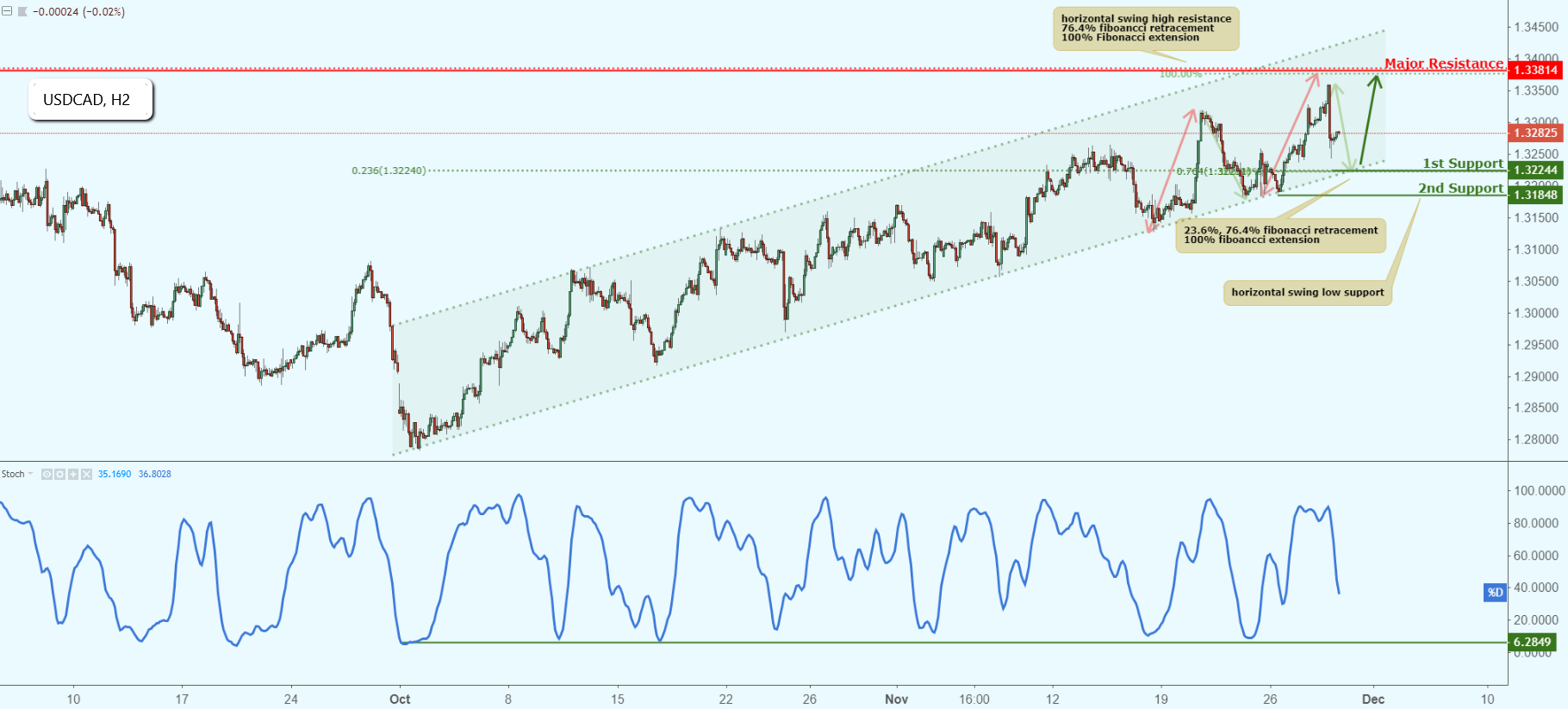Screen dimensions: 1568x709
Task: Select the Stoch indicator name label
Action: point(13,474)
